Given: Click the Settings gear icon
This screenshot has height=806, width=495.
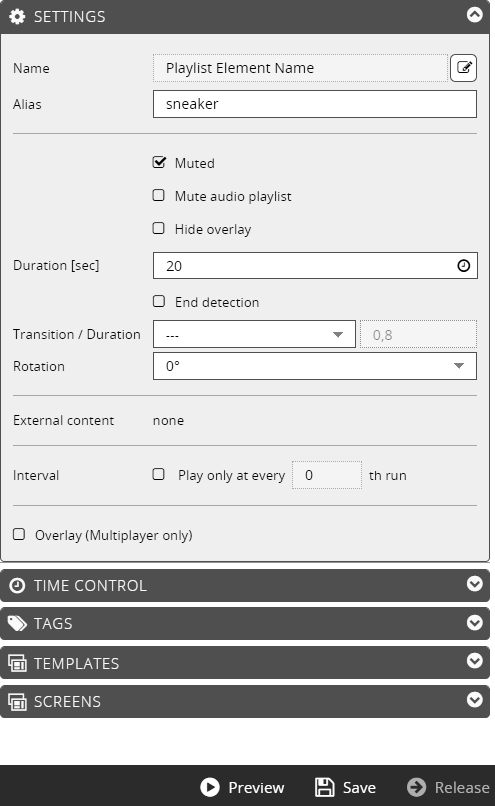Looking at the screenshot, I should click(x=17, y=16).
